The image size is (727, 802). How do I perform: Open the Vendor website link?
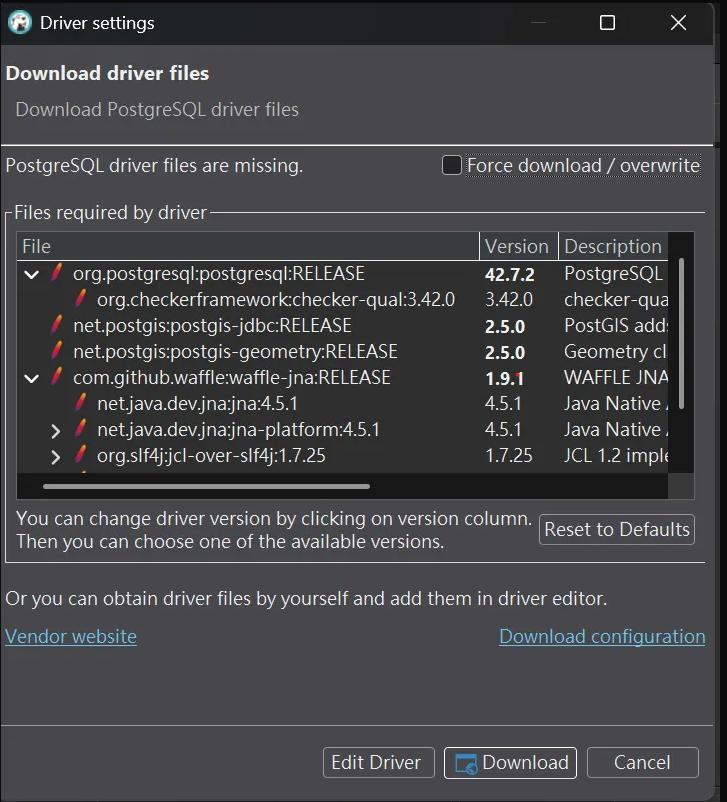tap(71, 636)
